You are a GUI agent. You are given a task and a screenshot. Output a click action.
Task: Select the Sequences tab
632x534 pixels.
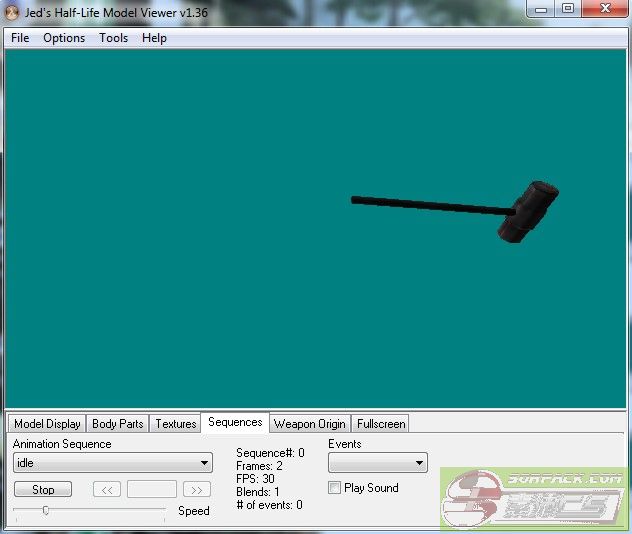[x=235, y=422]
